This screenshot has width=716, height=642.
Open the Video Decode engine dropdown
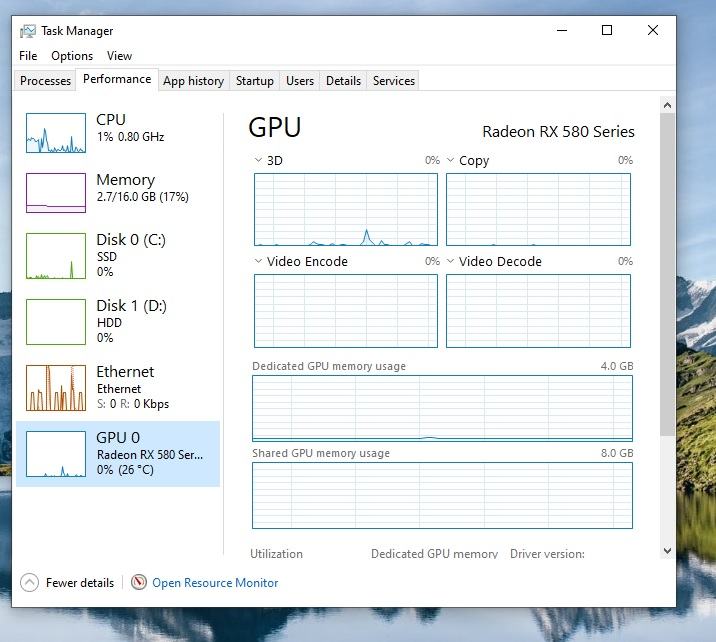pos(450,261)
